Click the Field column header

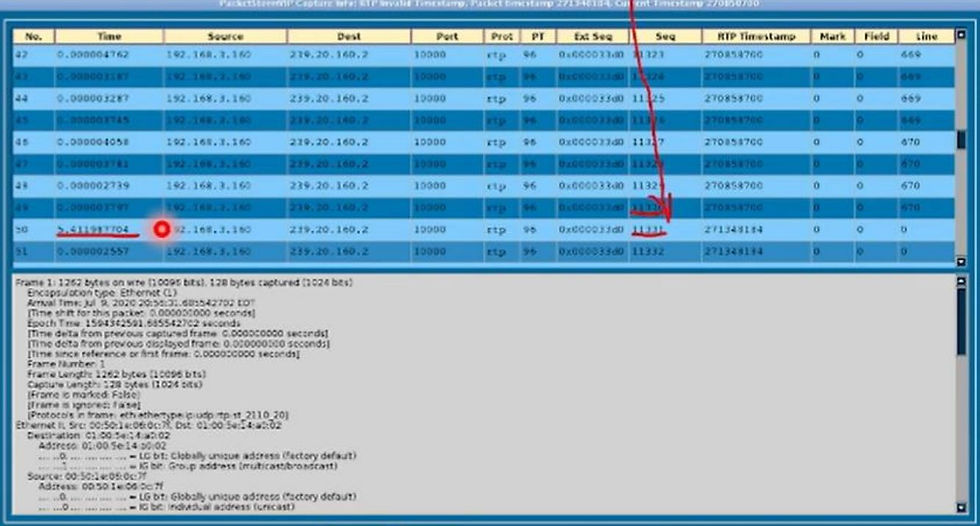[876, 36]
